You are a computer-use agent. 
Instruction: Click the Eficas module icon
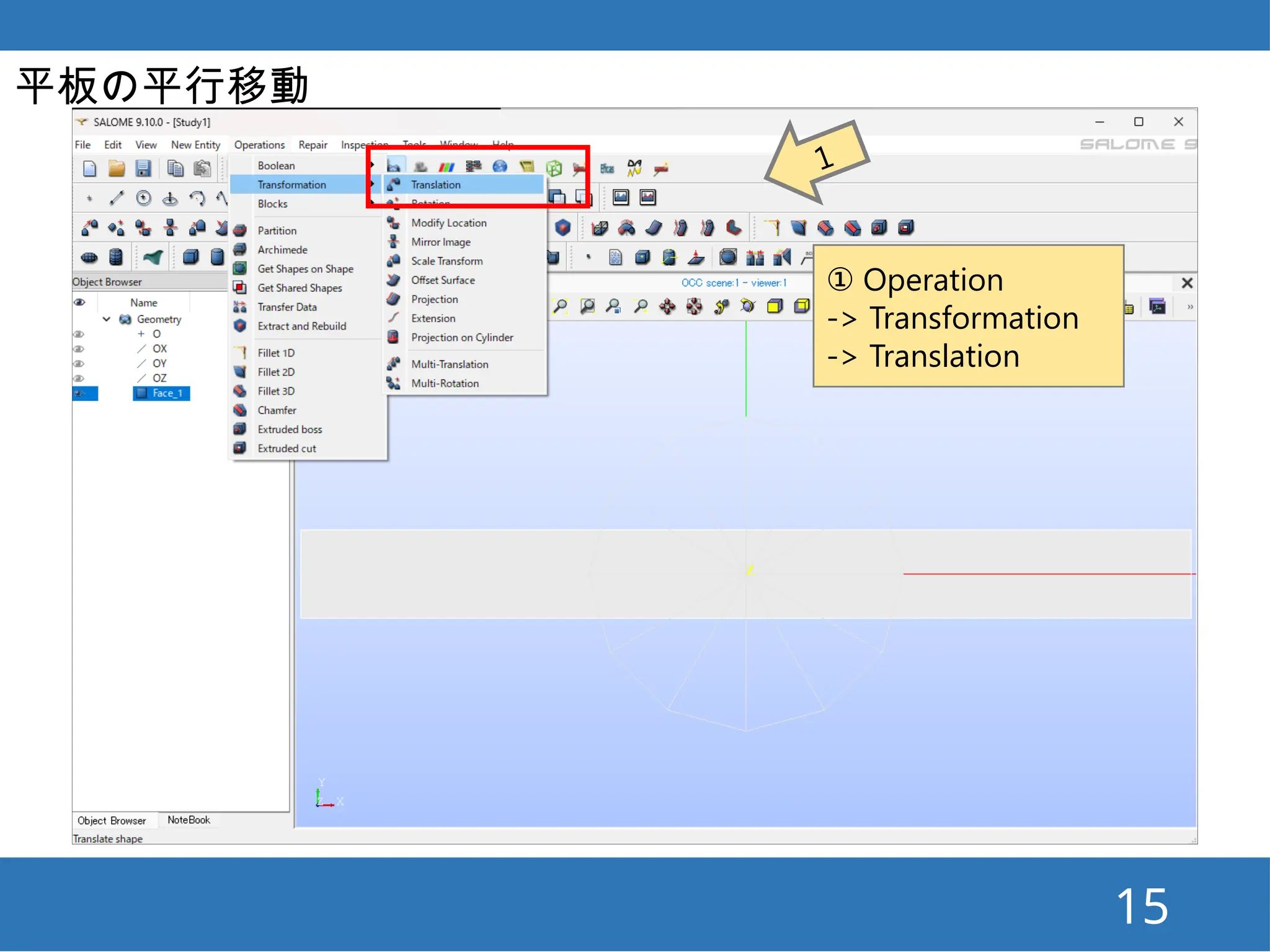pyautogui.click(x=607, y=169)
